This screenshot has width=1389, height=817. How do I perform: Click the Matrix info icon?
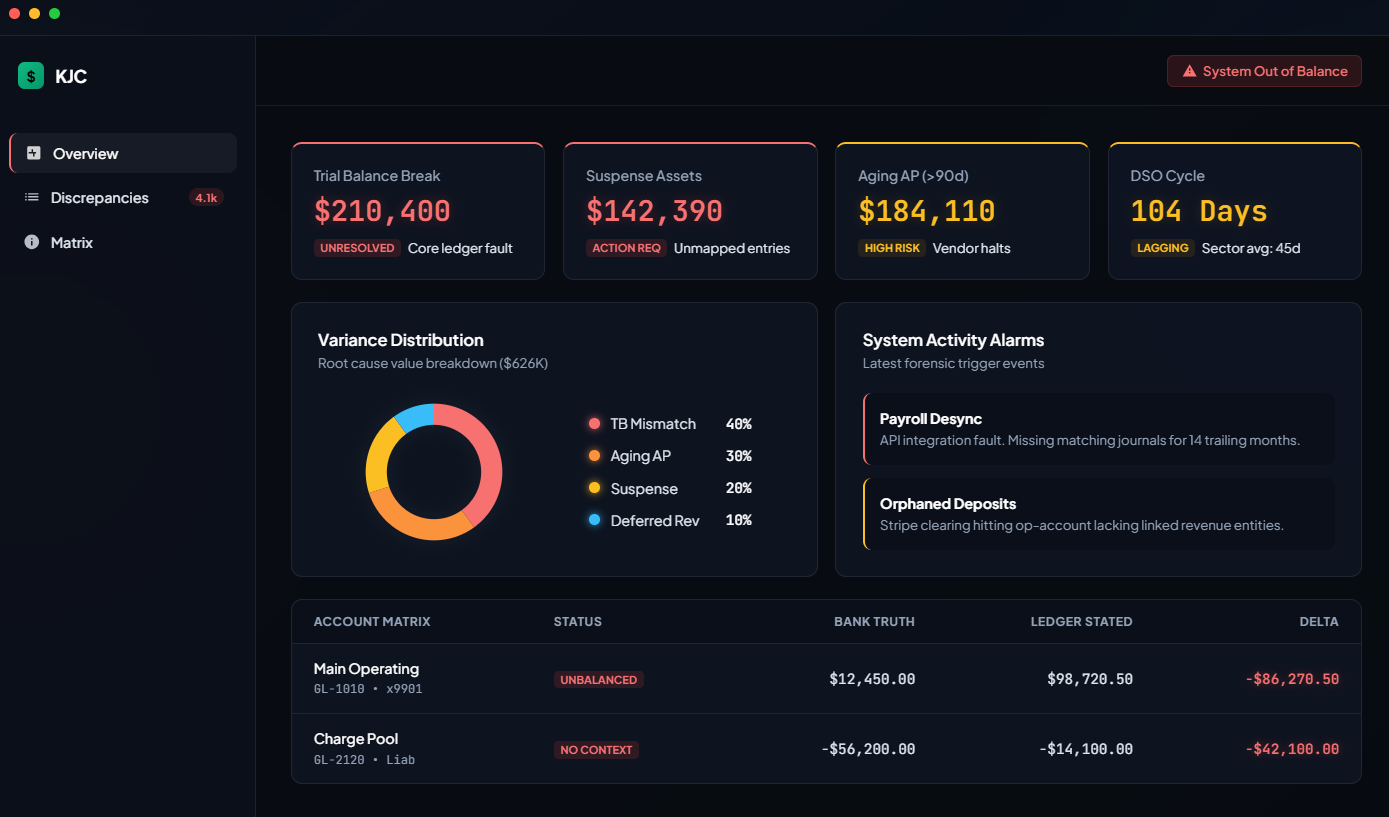click(32, 242)
